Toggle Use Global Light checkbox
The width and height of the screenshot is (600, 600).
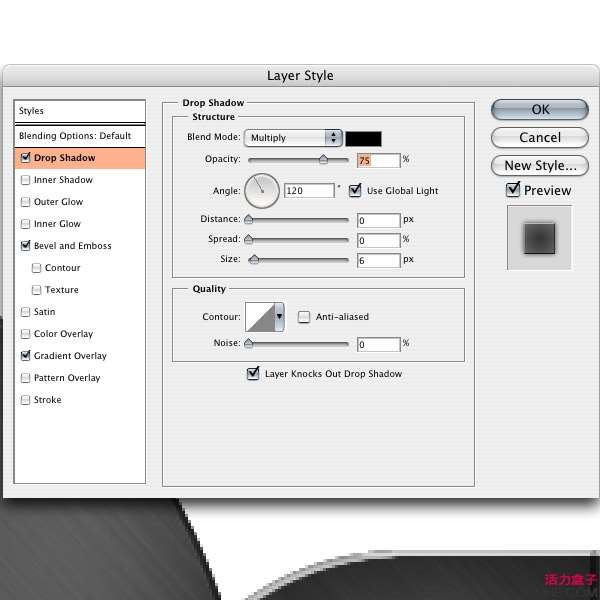tap(355, 190)
